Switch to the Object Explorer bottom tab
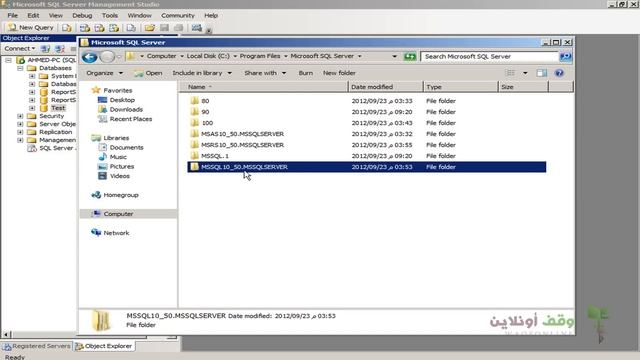Viewport: 640px width, 360px height. [x=104, y=346]
